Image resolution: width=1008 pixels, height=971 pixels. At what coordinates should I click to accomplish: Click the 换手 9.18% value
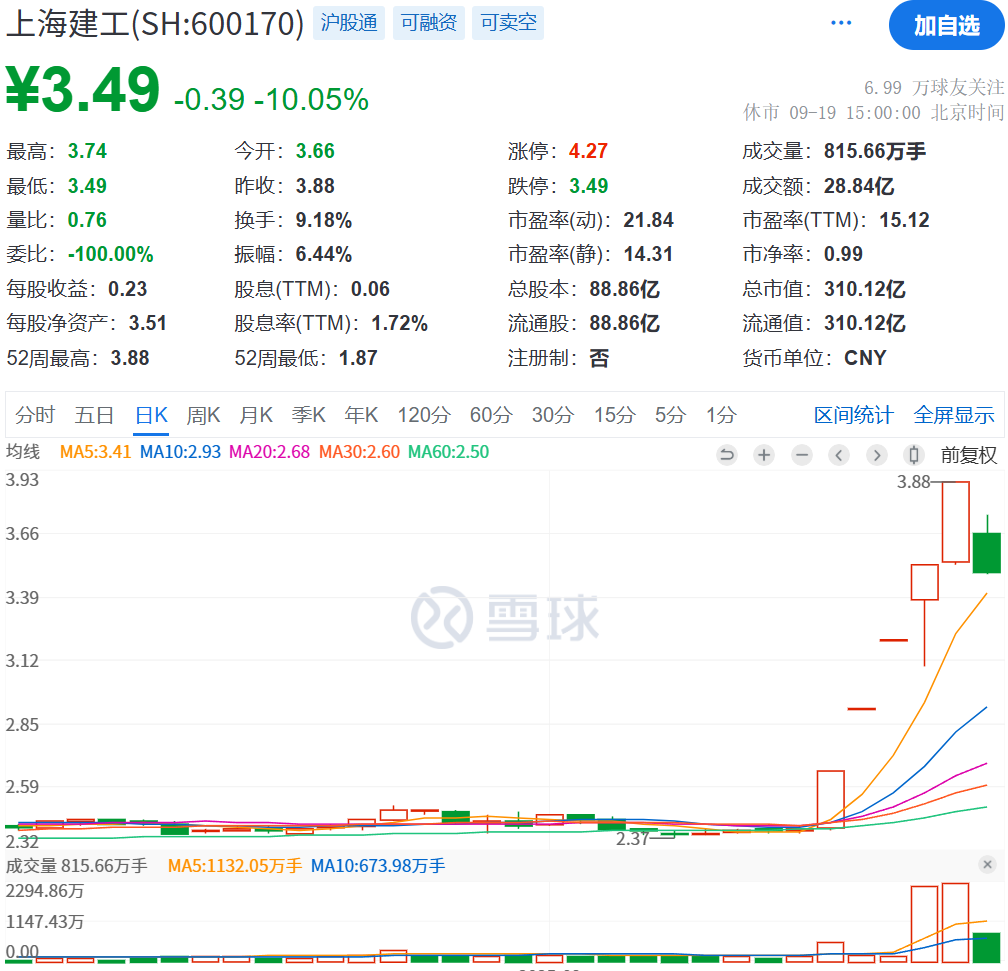point(323,221)
